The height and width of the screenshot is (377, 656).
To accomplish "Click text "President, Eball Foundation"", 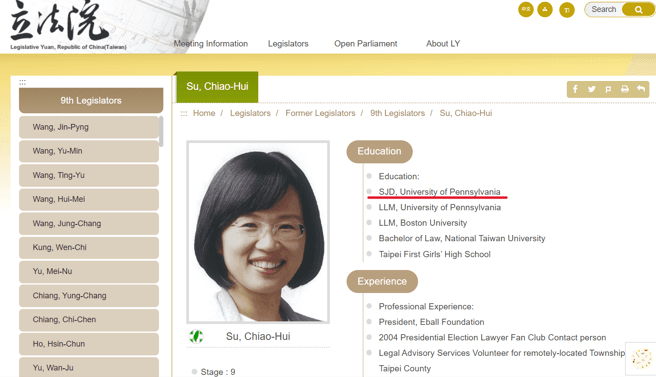I will [x=431, y=322].
